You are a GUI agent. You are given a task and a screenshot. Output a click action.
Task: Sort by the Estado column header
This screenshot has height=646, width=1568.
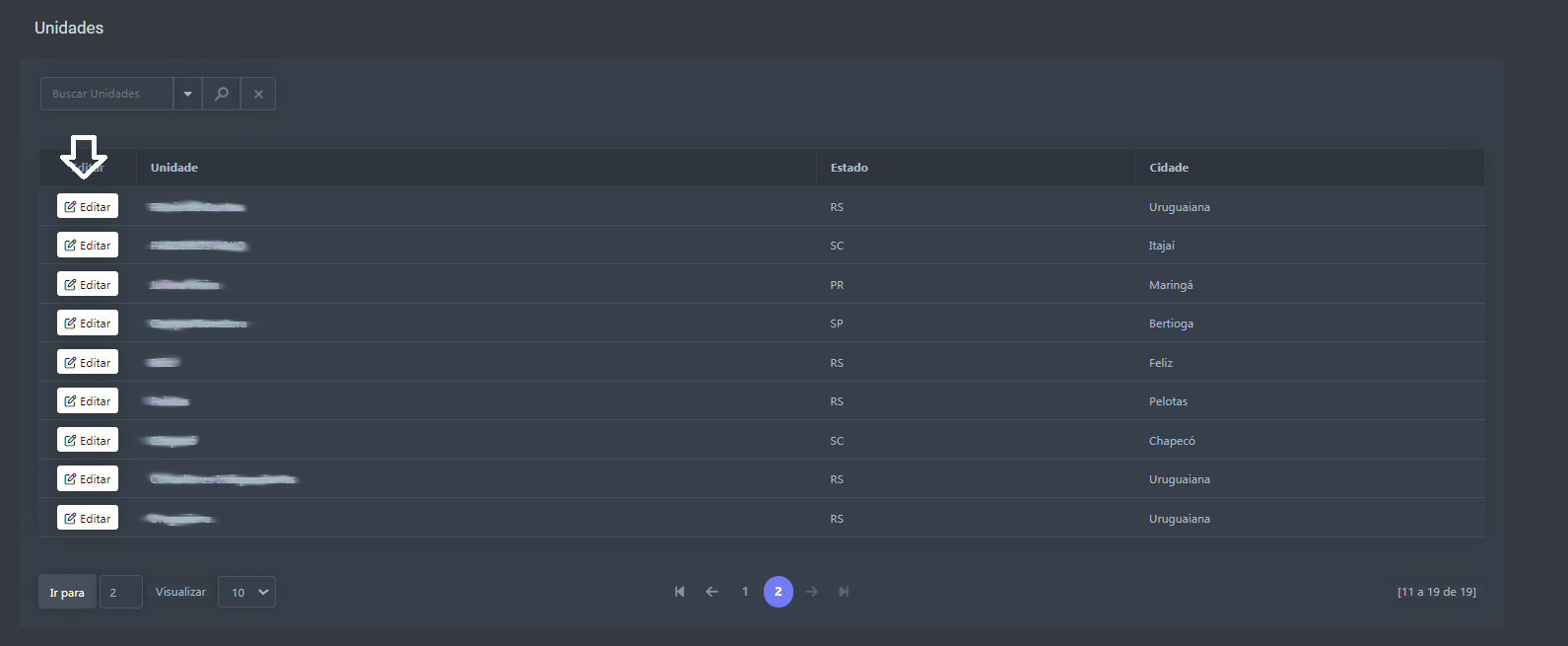pyautogui.click(x=849, y=168)
